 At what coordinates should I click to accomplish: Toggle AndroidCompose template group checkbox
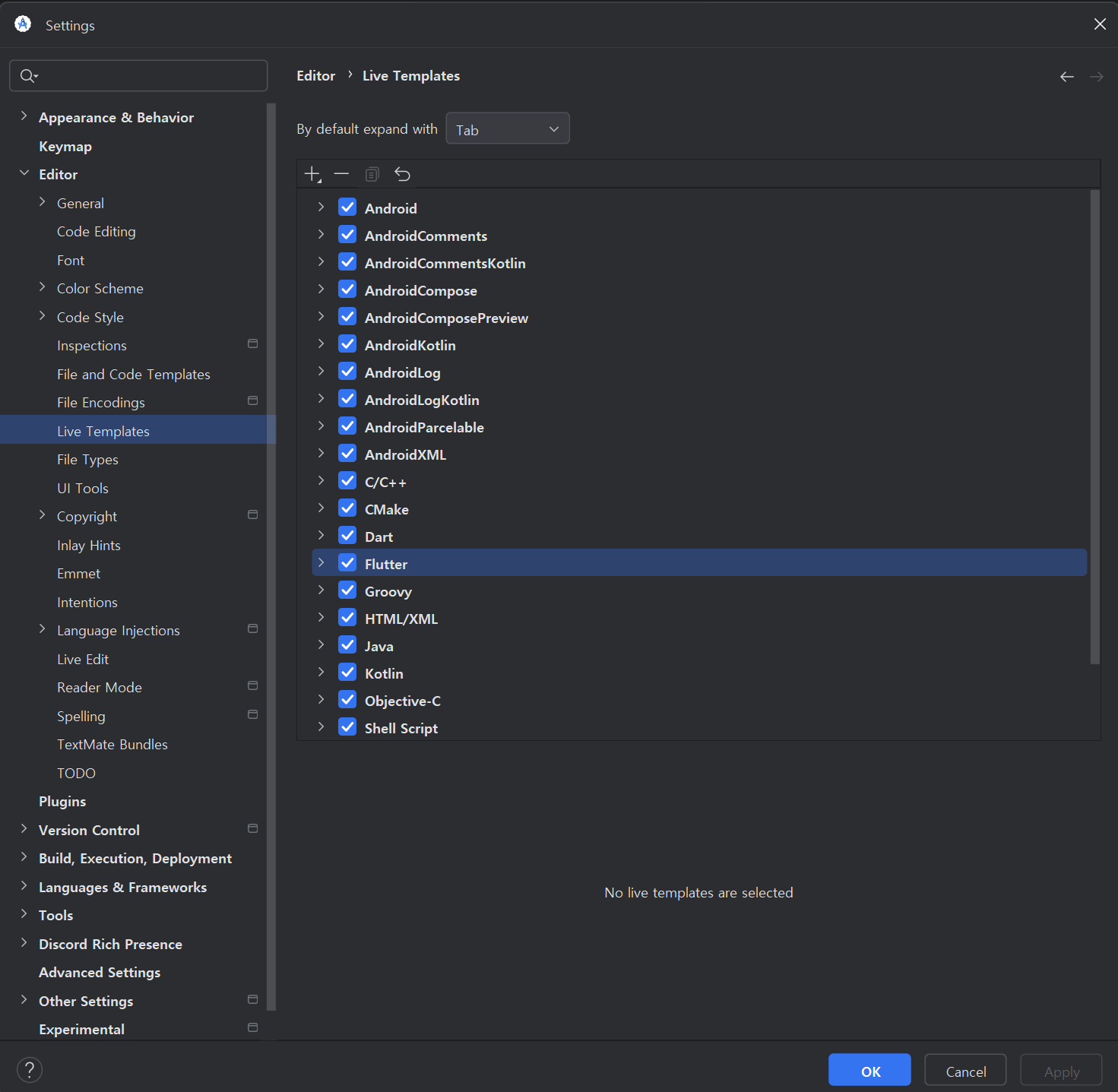tap(347, 290)
